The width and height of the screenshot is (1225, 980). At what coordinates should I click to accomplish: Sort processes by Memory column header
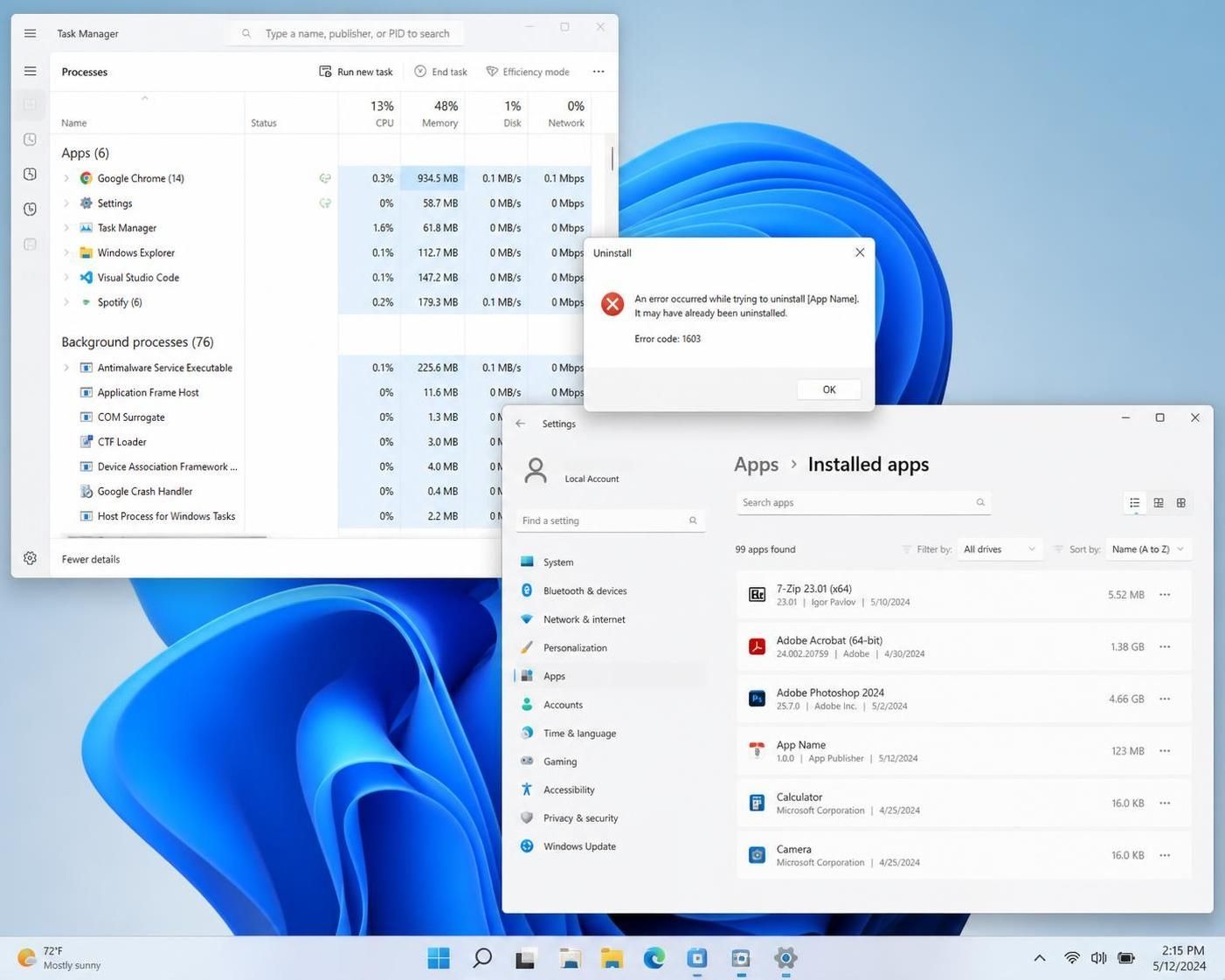(433, 114)
